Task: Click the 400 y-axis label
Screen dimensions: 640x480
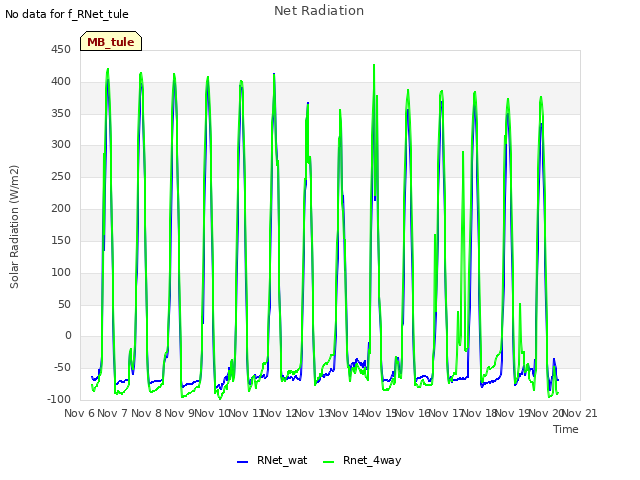Action: [x=61, y=82]
